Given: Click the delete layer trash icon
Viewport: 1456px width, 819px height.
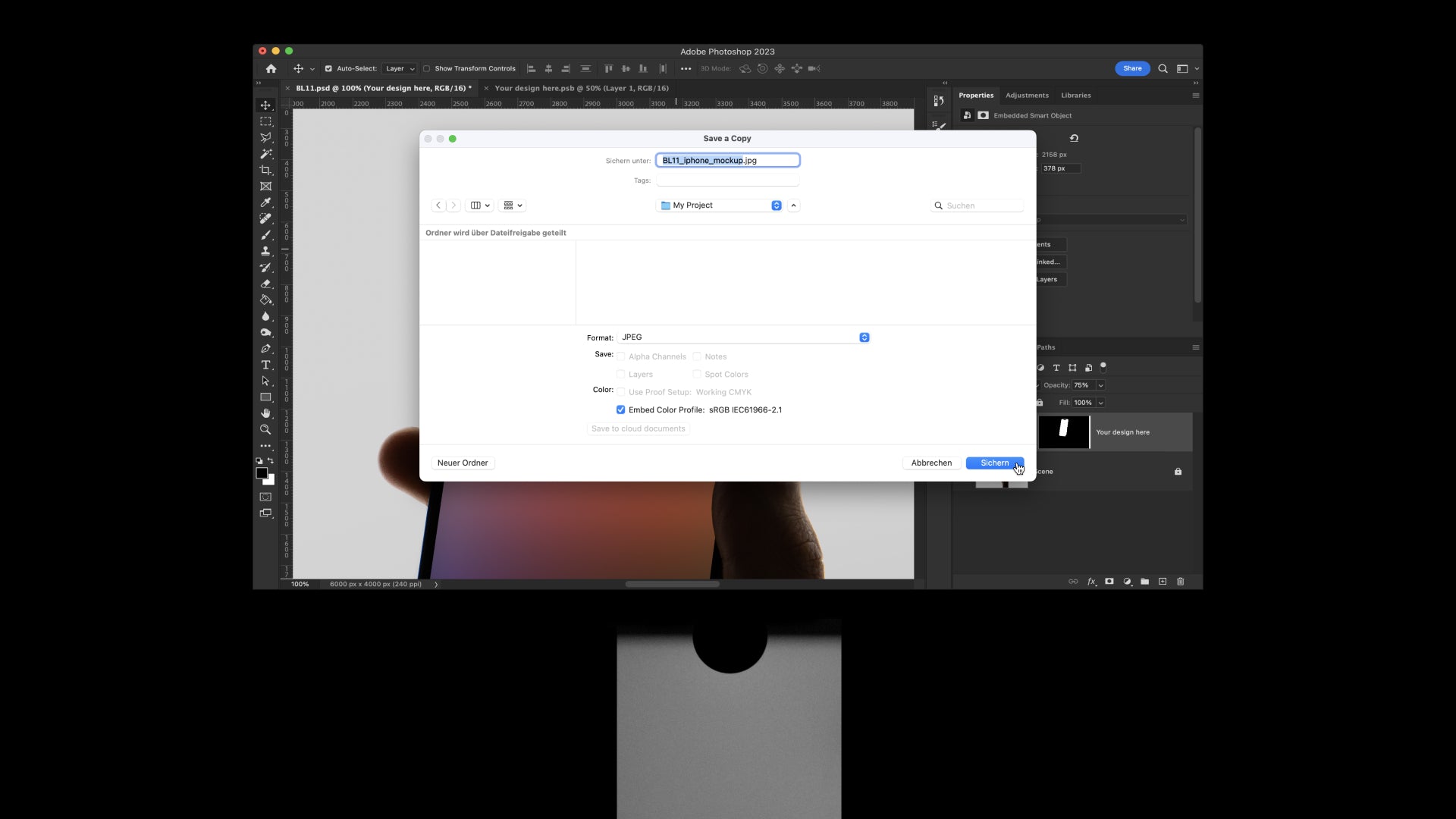Looking at the screenshot, I should coord(1181,582).
